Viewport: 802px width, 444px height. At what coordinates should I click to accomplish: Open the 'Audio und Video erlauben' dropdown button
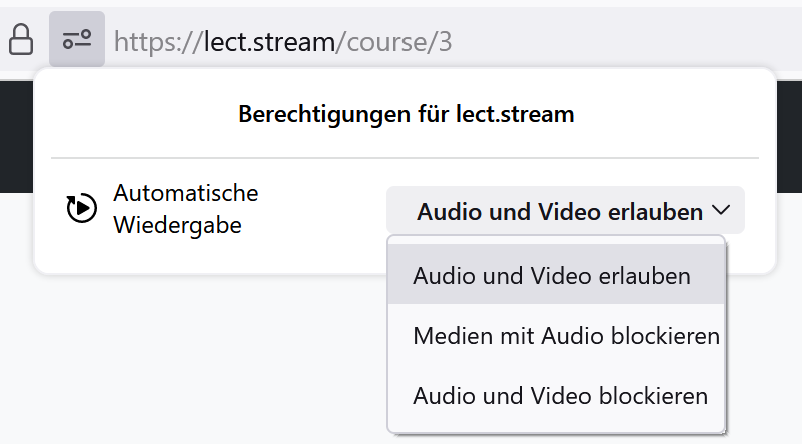pos(564,211)
